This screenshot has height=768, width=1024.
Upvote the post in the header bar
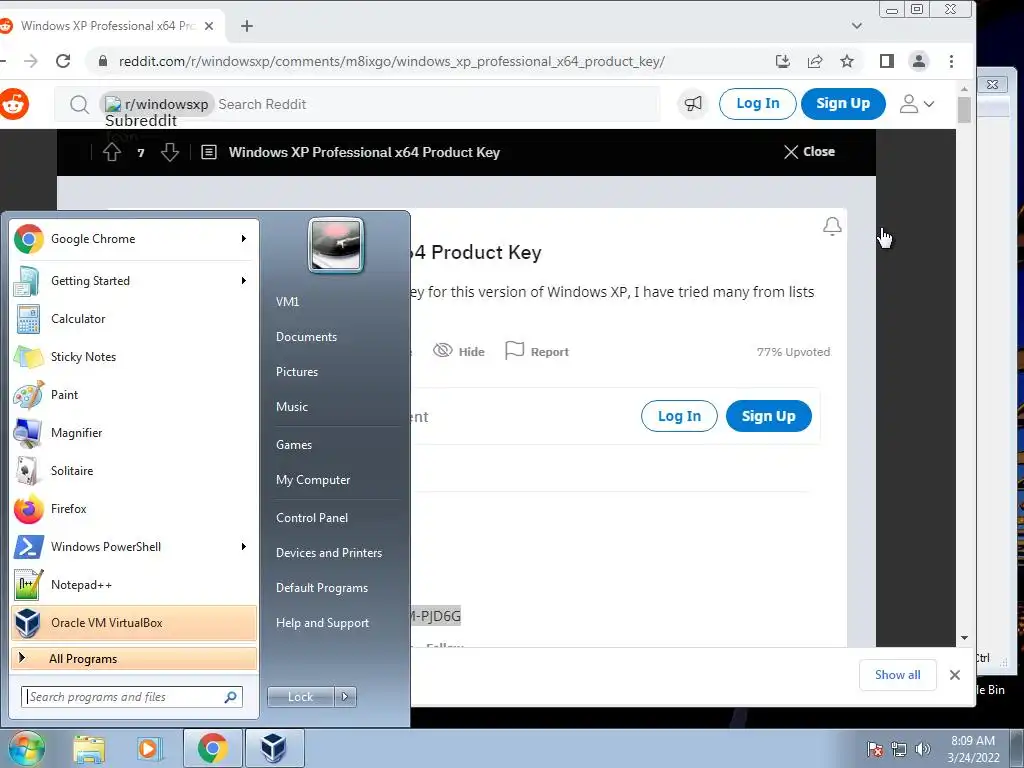tap(112, 152)
